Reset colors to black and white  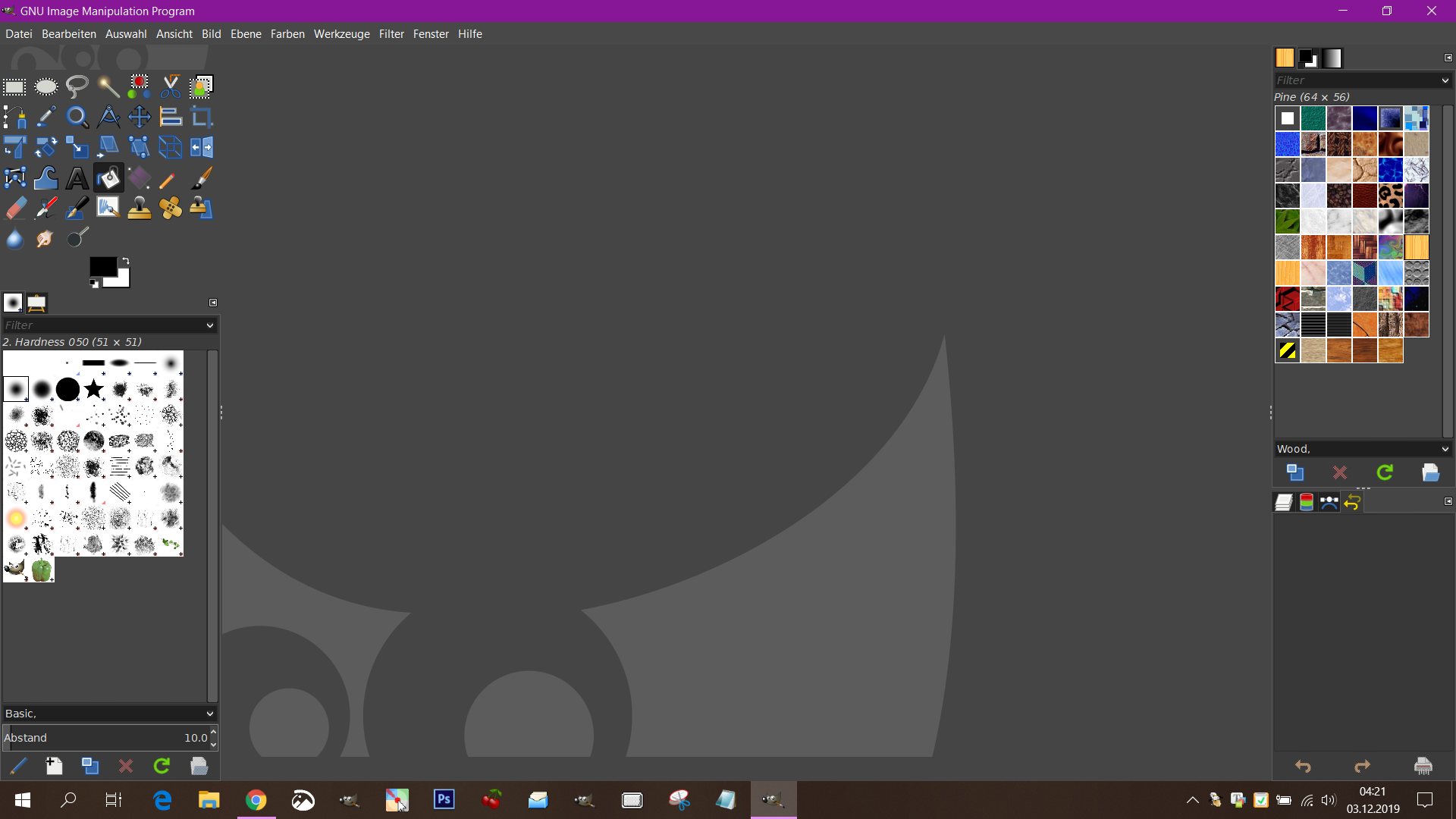pos(94,284)
